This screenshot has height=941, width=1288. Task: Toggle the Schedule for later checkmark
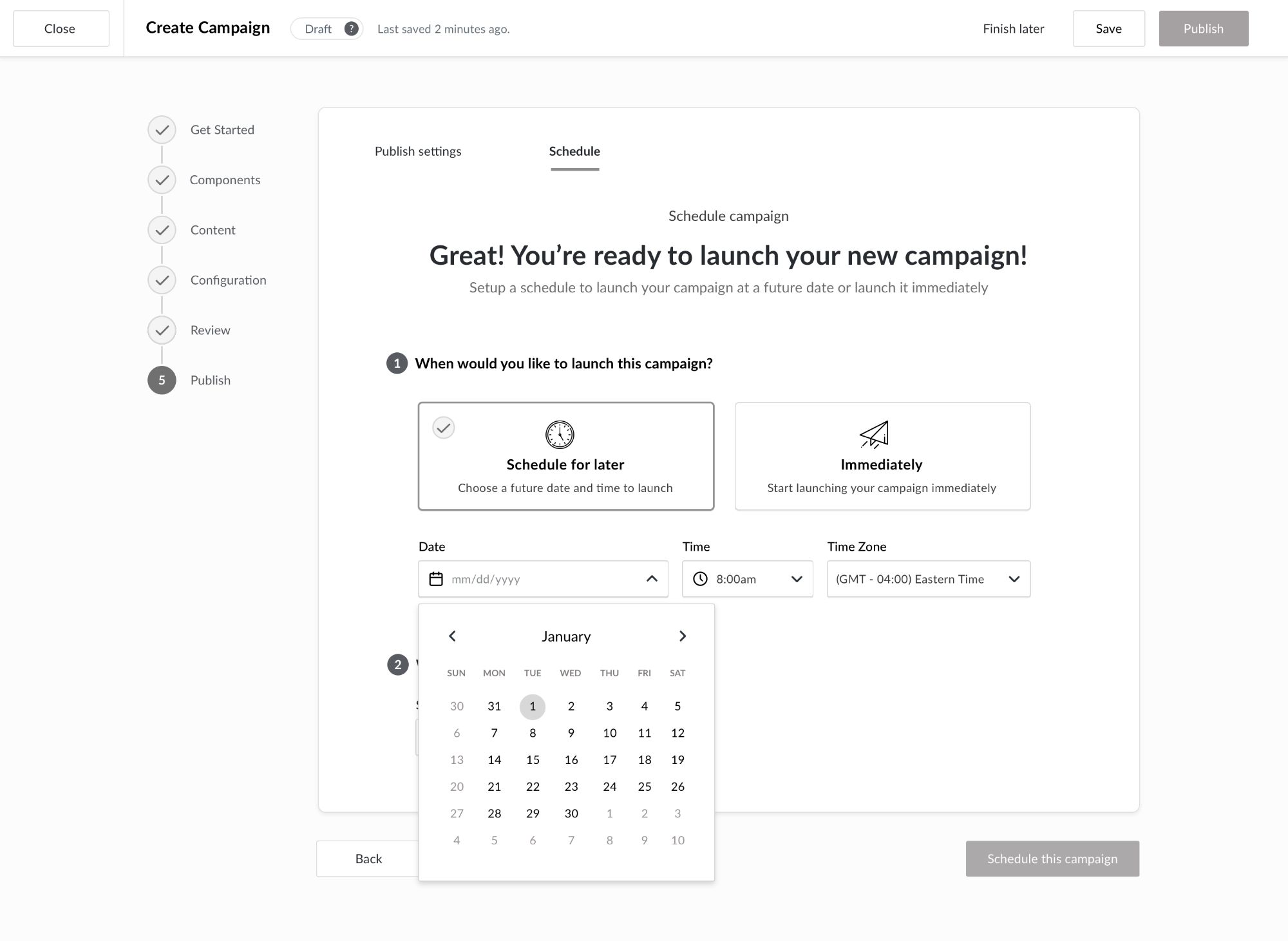click(444, 428)
